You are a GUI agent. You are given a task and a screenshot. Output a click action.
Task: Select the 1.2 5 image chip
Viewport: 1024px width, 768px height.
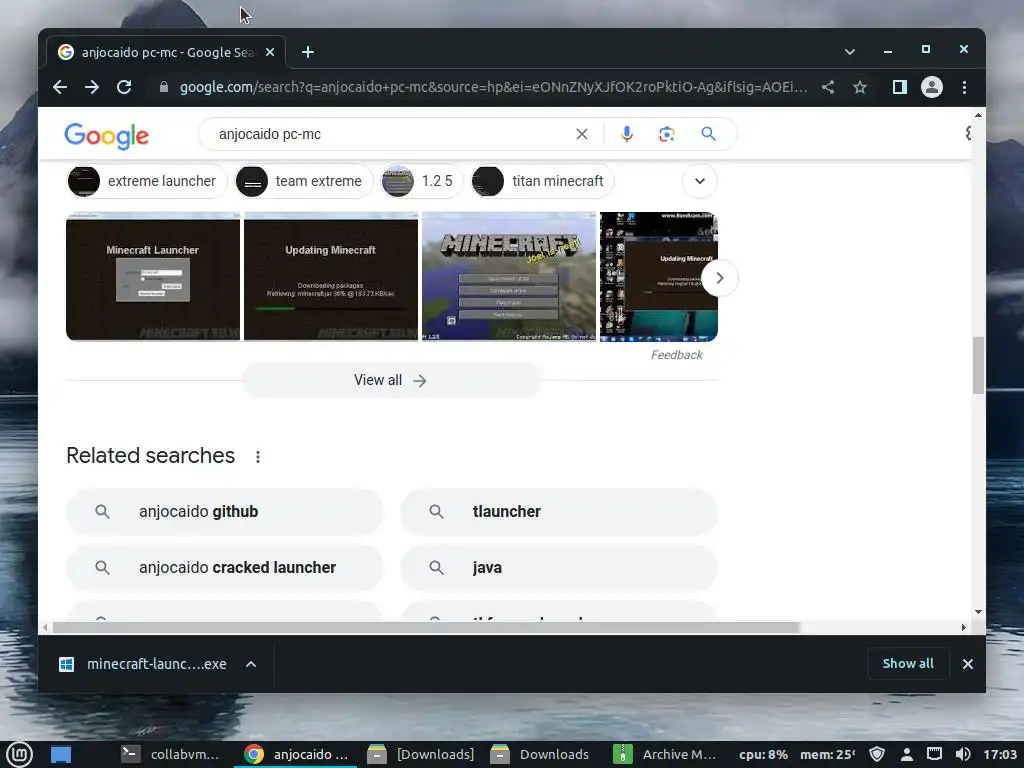pos(422,181)
